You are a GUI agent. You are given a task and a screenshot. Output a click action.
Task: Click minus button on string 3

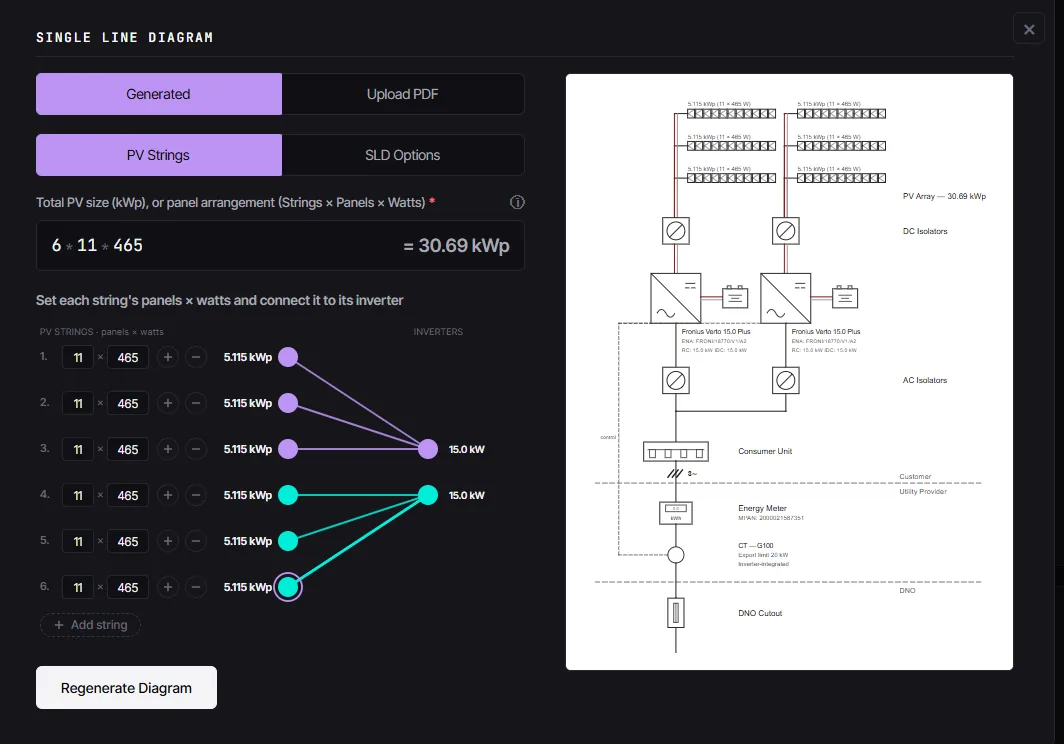click(196, 449)
